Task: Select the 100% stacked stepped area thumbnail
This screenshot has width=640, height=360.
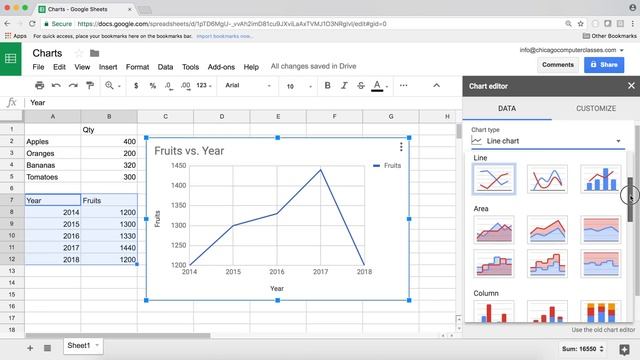Action: coord(601,264)
